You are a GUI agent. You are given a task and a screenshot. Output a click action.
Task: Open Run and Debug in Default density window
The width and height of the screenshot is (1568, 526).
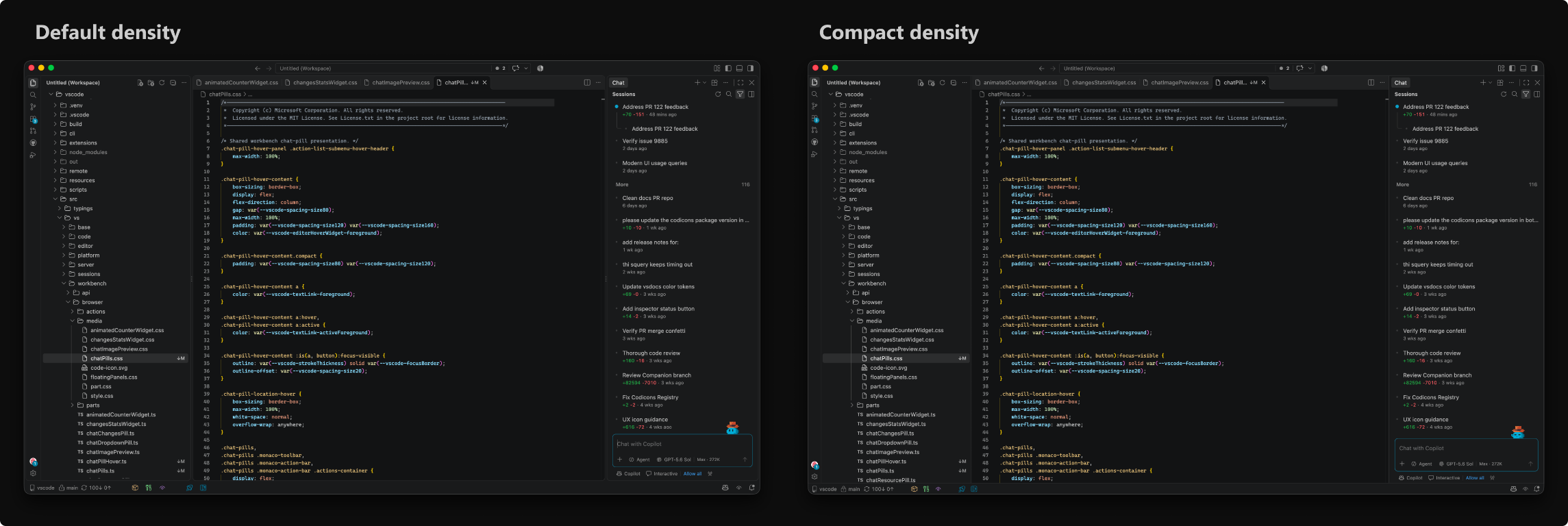coord(32,155)
